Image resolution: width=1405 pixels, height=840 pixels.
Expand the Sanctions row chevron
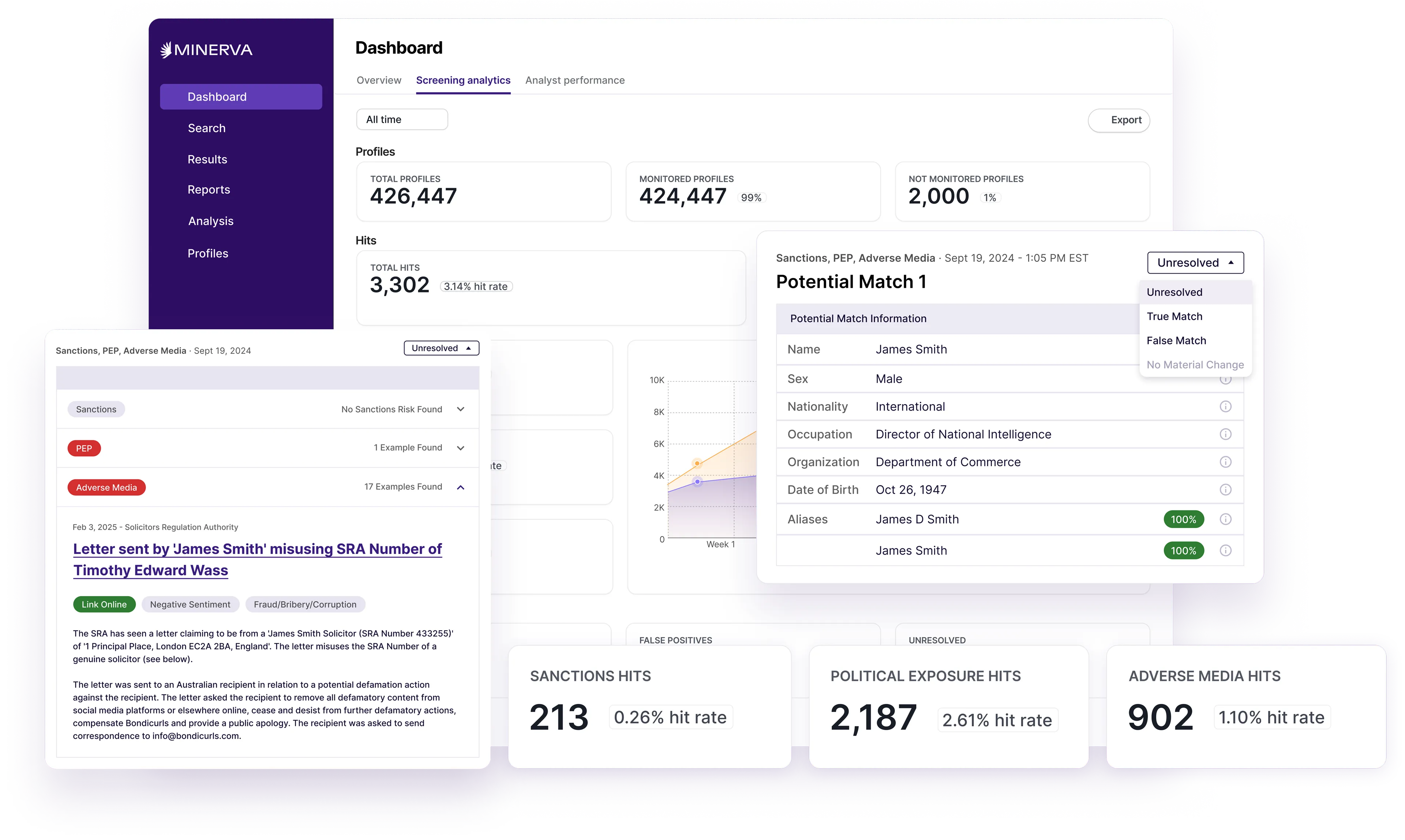tap(460, 409)
